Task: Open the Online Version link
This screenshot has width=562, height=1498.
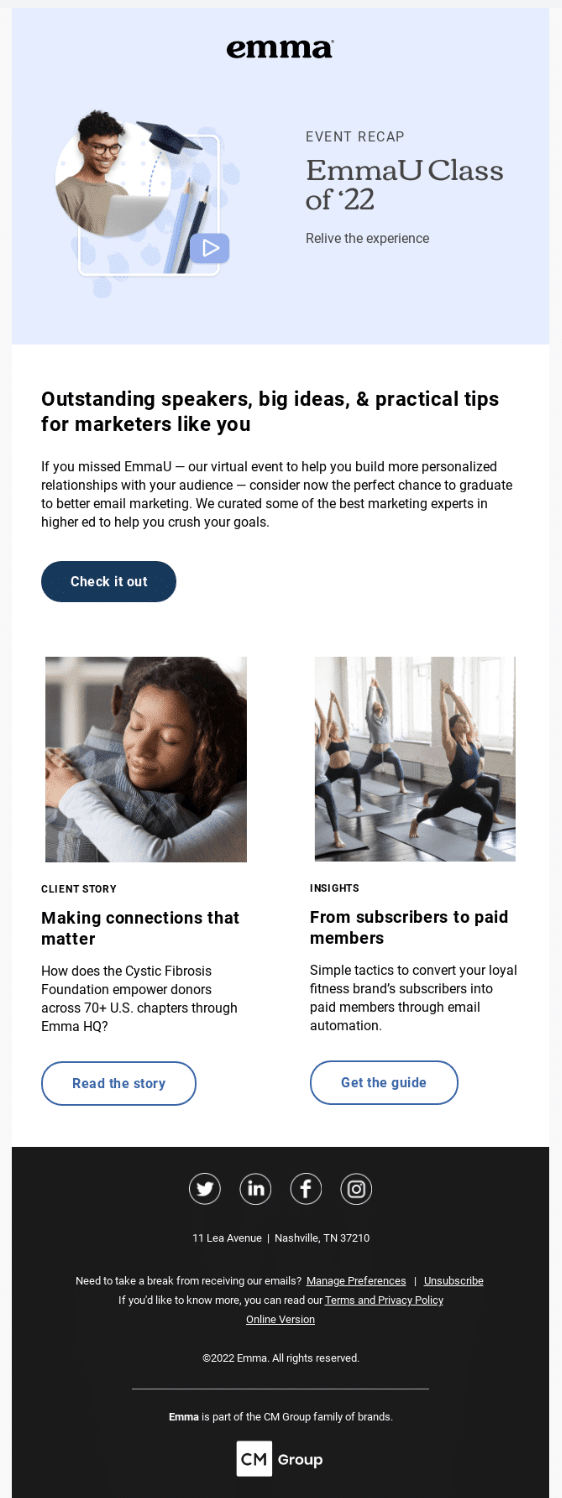Action: pos(280,1319)
